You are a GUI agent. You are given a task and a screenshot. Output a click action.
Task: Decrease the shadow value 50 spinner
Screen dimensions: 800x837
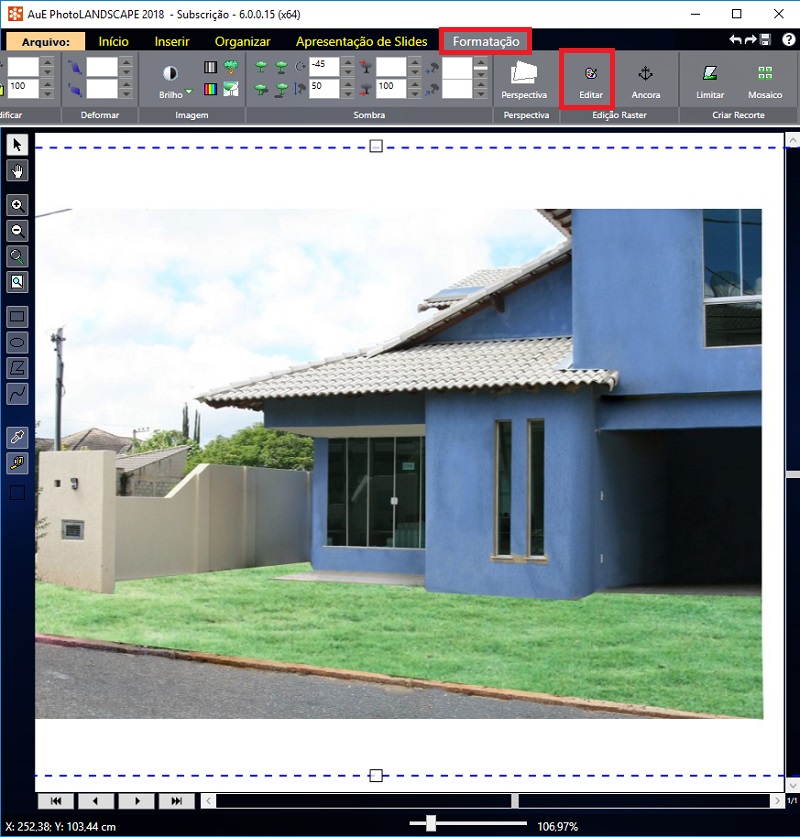347,92
